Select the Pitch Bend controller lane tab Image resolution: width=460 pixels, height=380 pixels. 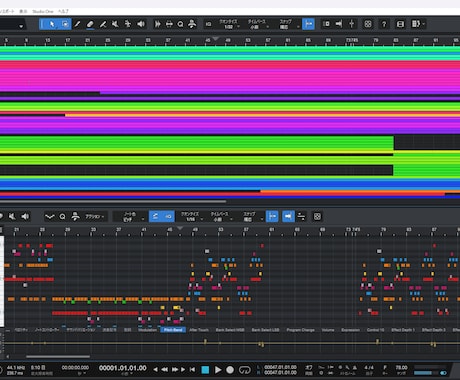(173, 330)
